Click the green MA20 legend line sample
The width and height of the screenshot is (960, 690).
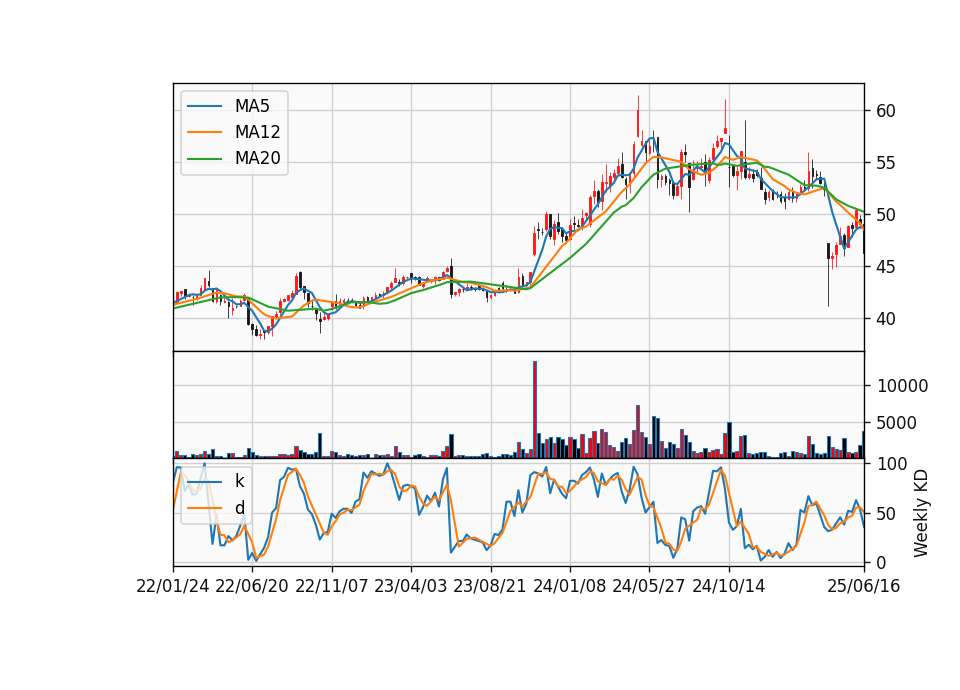coord(204,159)
